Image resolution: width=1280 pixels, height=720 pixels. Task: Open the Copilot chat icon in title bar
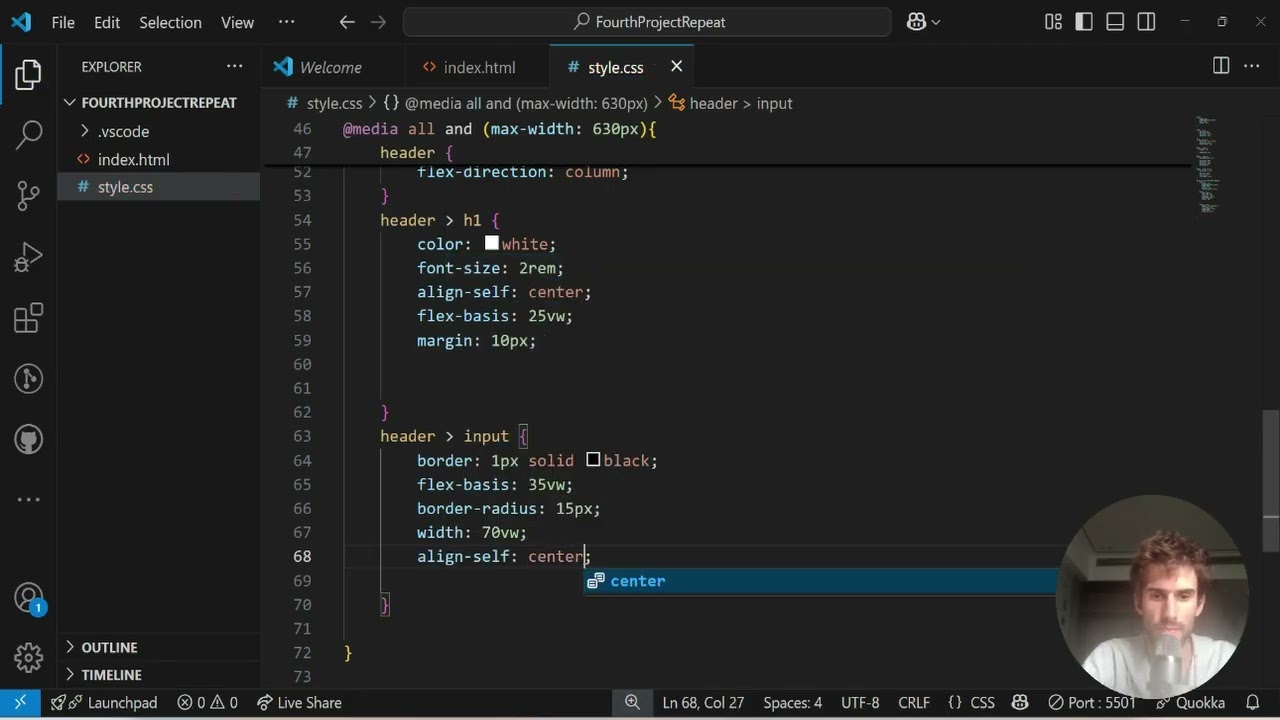tap(916, 22)
